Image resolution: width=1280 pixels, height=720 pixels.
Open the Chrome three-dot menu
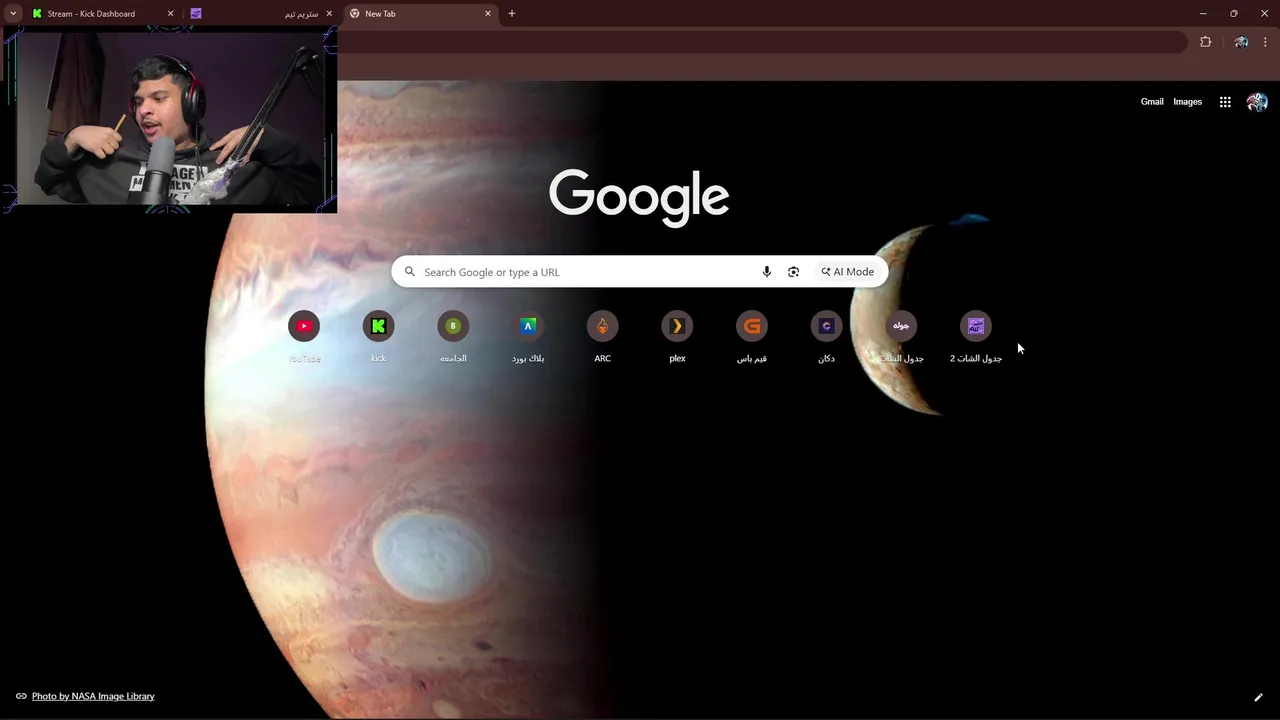point(1265,42)
